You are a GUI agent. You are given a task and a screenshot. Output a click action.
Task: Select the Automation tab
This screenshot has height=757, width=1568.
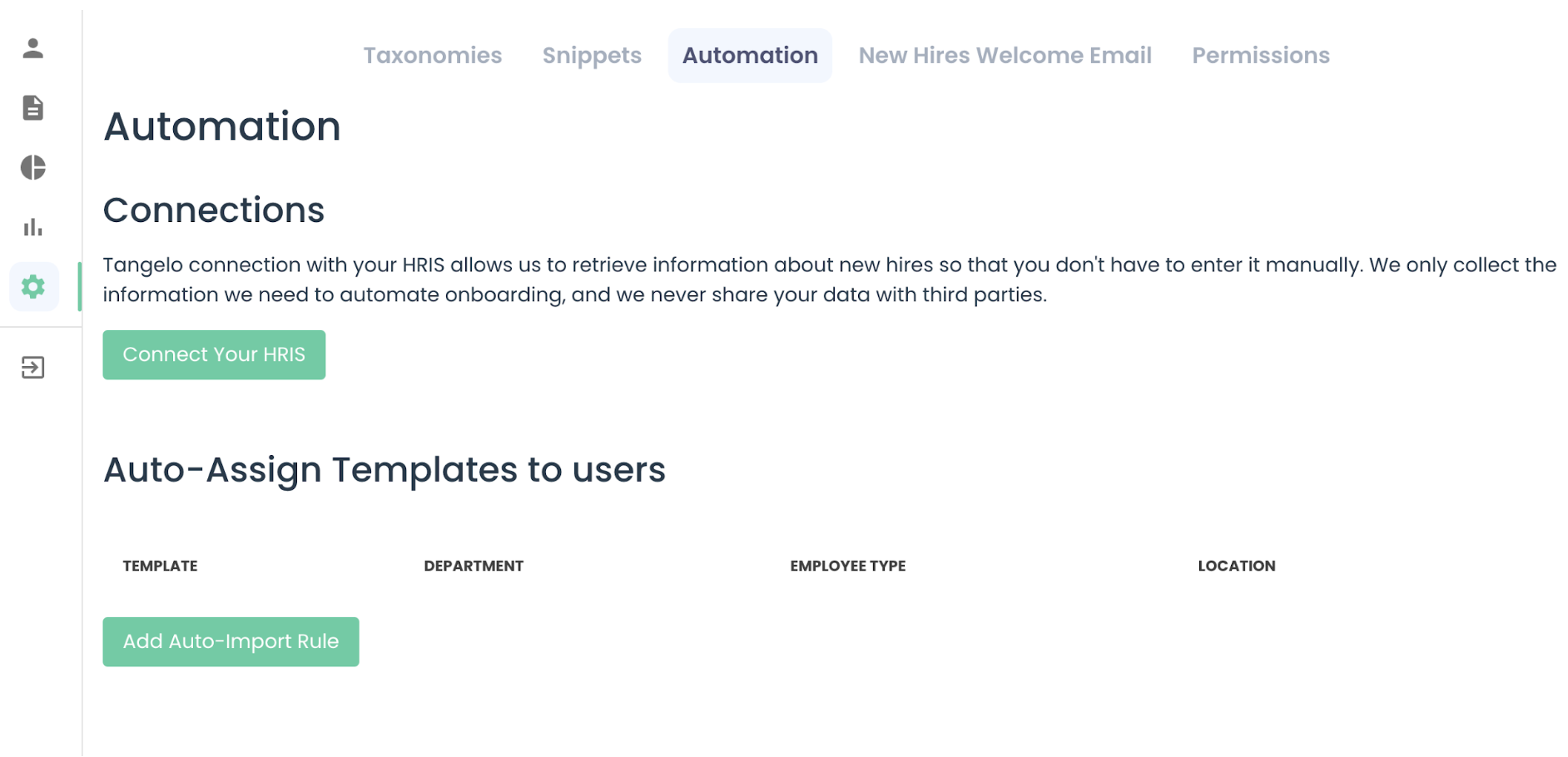(x=750, y=56)
